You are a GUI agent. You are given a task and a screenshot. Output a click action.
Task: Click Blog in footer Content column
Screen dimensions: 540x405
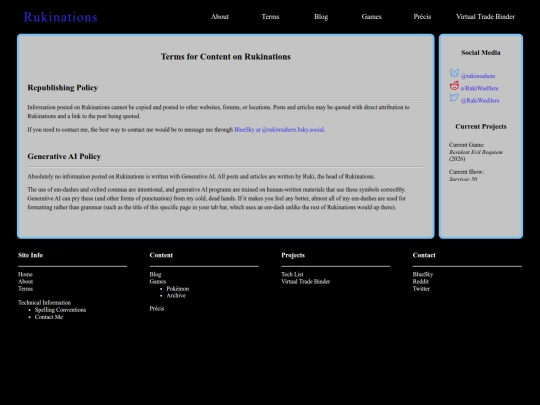tap(155, 274)
